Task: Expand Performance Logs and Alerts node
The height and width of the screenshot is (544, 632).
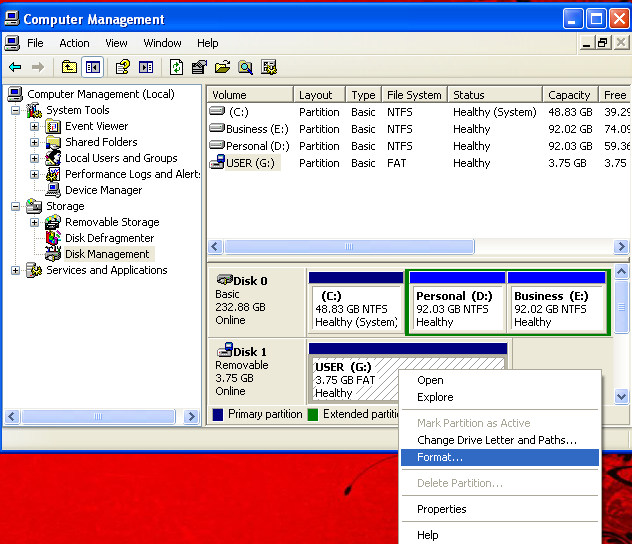Action: pyautogui.click(x=34, y=174)
